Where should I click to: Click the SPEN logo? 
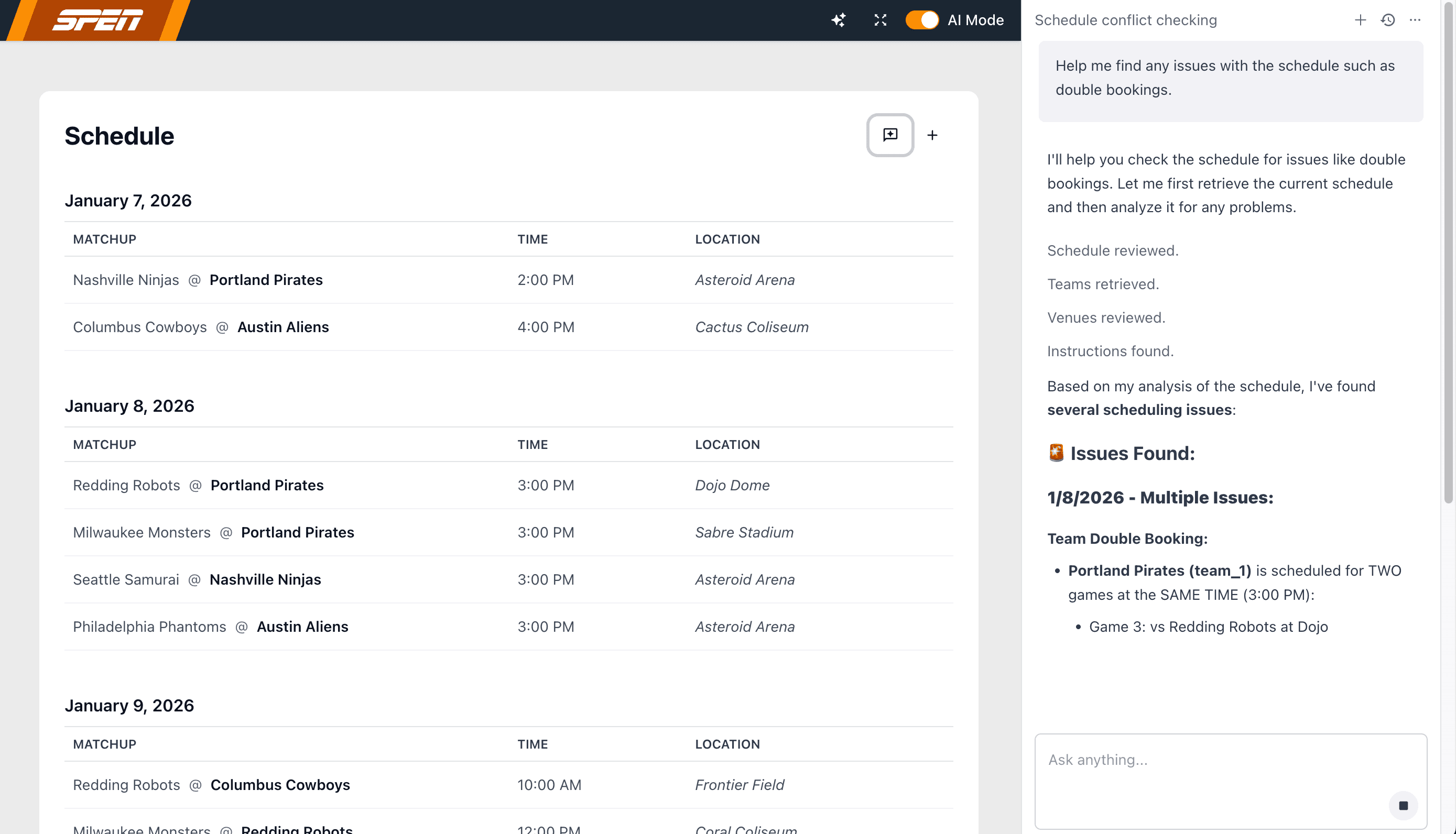tap(97, 20)
